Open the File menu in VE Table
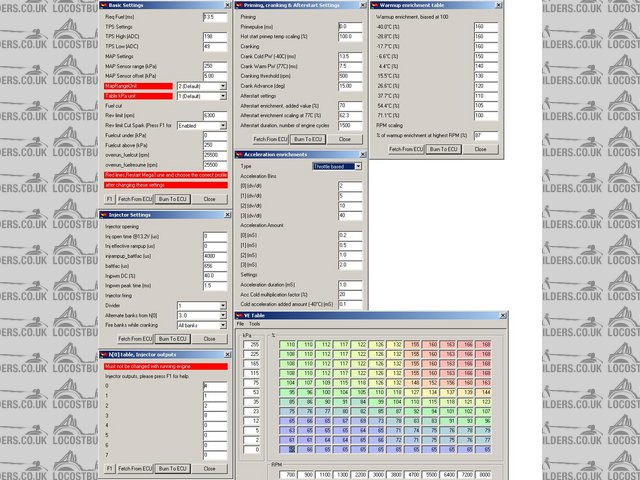640x480 pixels. coord(240,324)
